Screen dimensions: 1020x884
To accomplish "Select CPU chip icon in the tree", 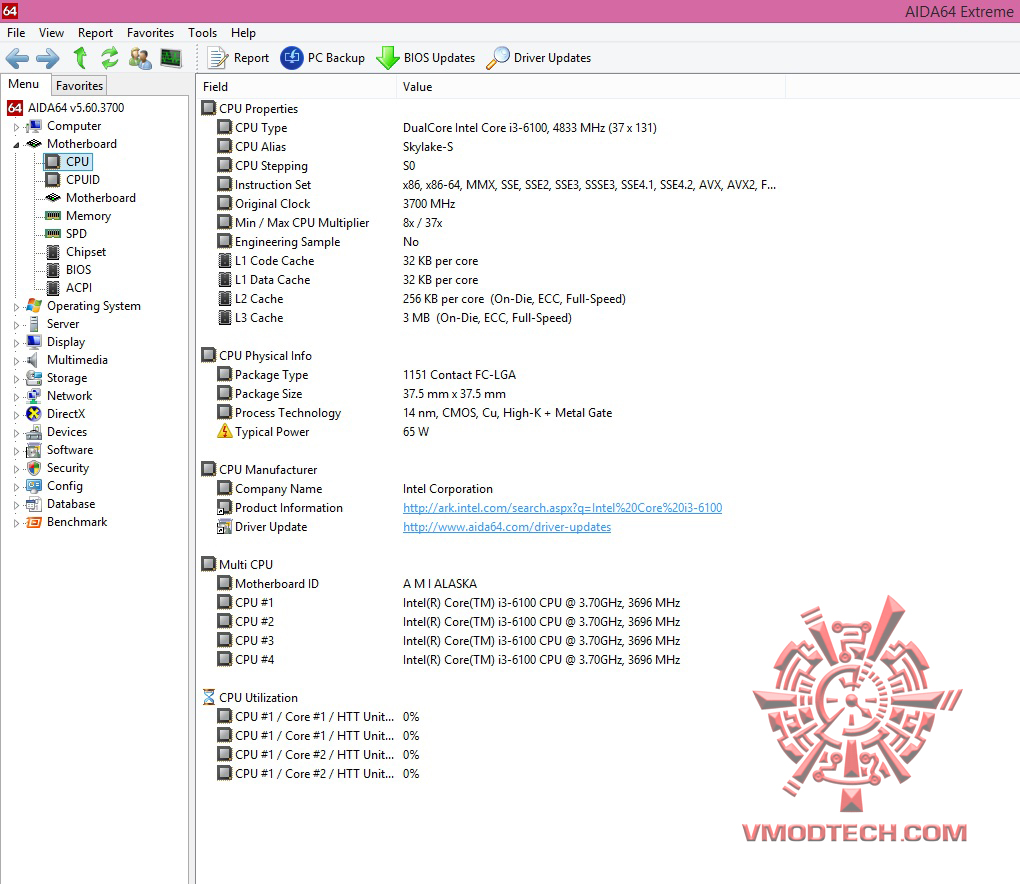I will click(x=53, y=161).
